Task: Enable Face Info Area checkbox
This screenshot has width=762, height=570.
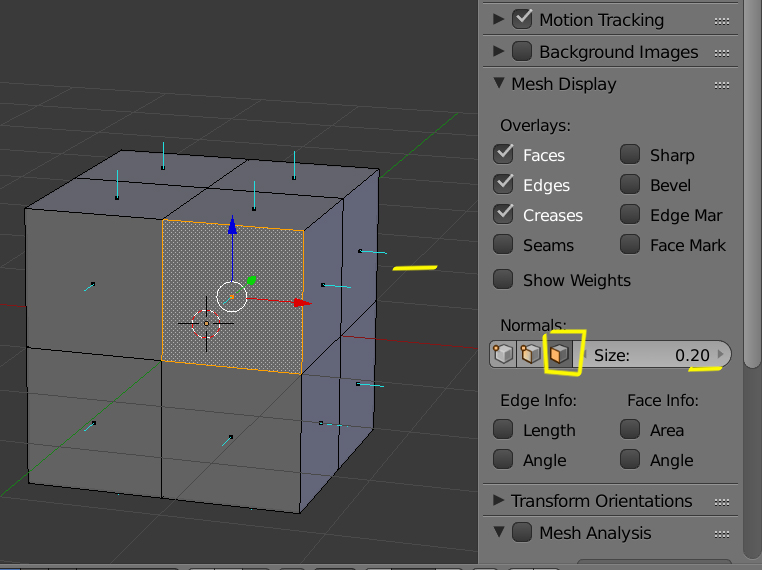Action: point(630,430)
